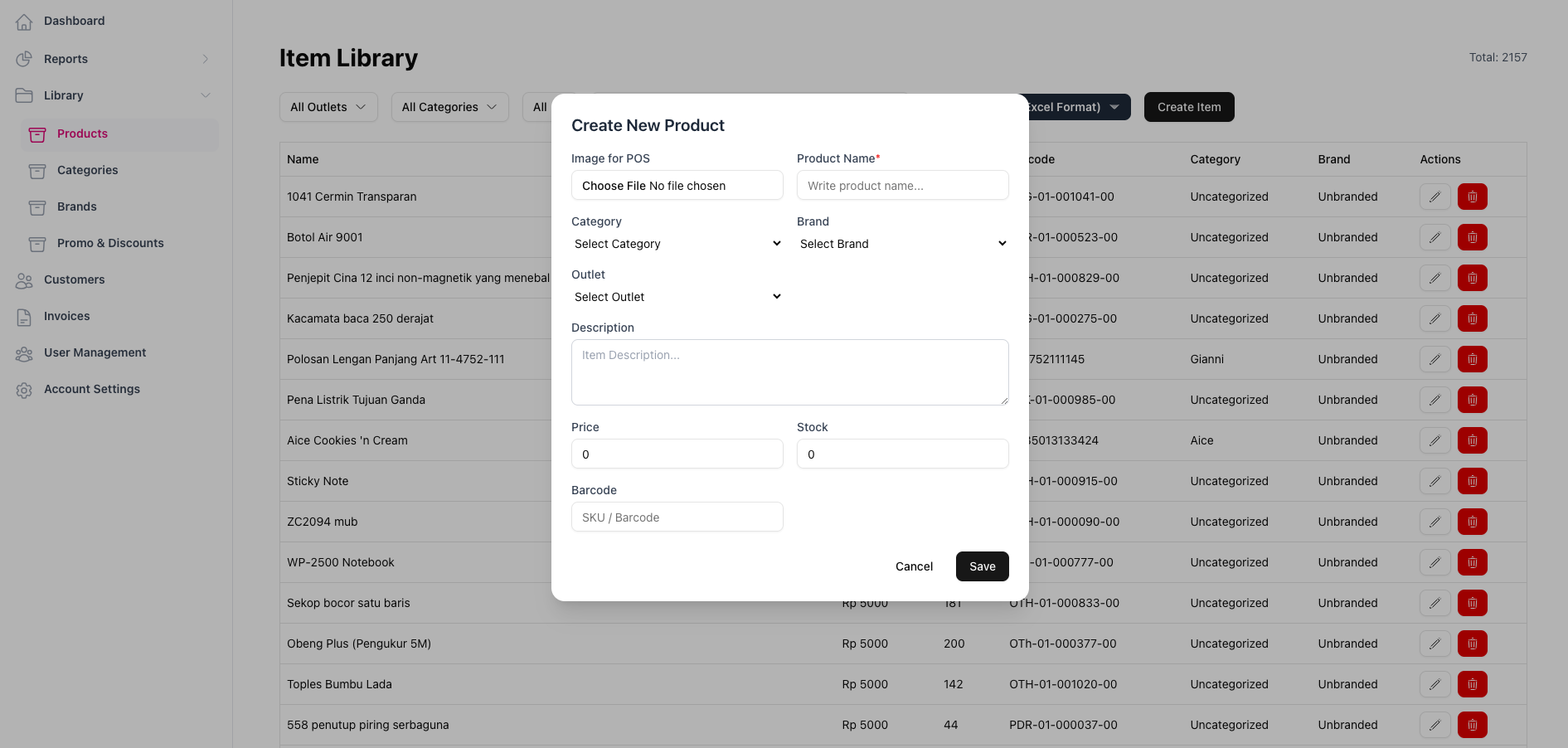1568x748 pixels.
Task: Click the Customers people icon in sidebar
Action: click(24, 280)
